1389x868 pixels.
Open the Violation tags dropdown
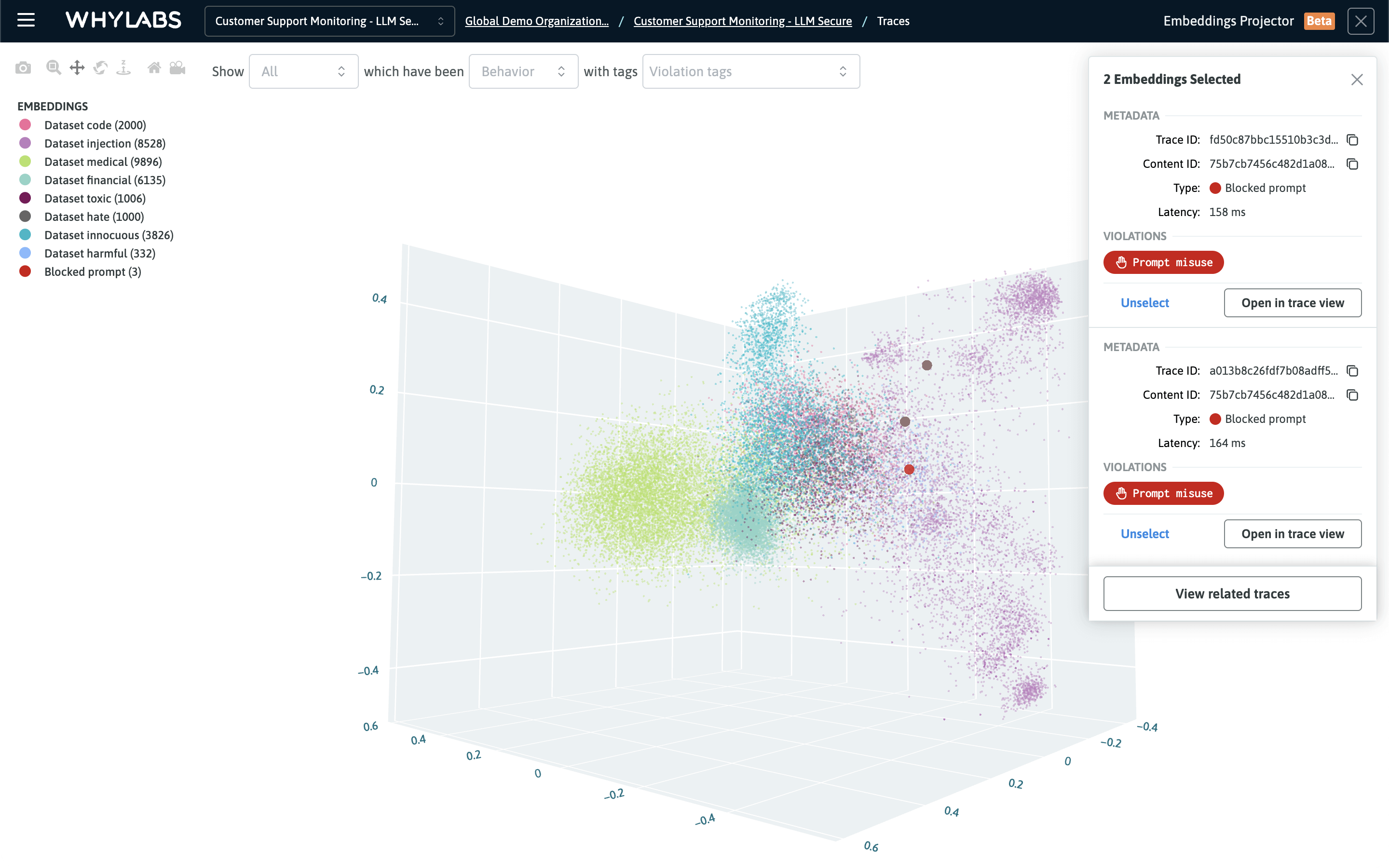751,71
